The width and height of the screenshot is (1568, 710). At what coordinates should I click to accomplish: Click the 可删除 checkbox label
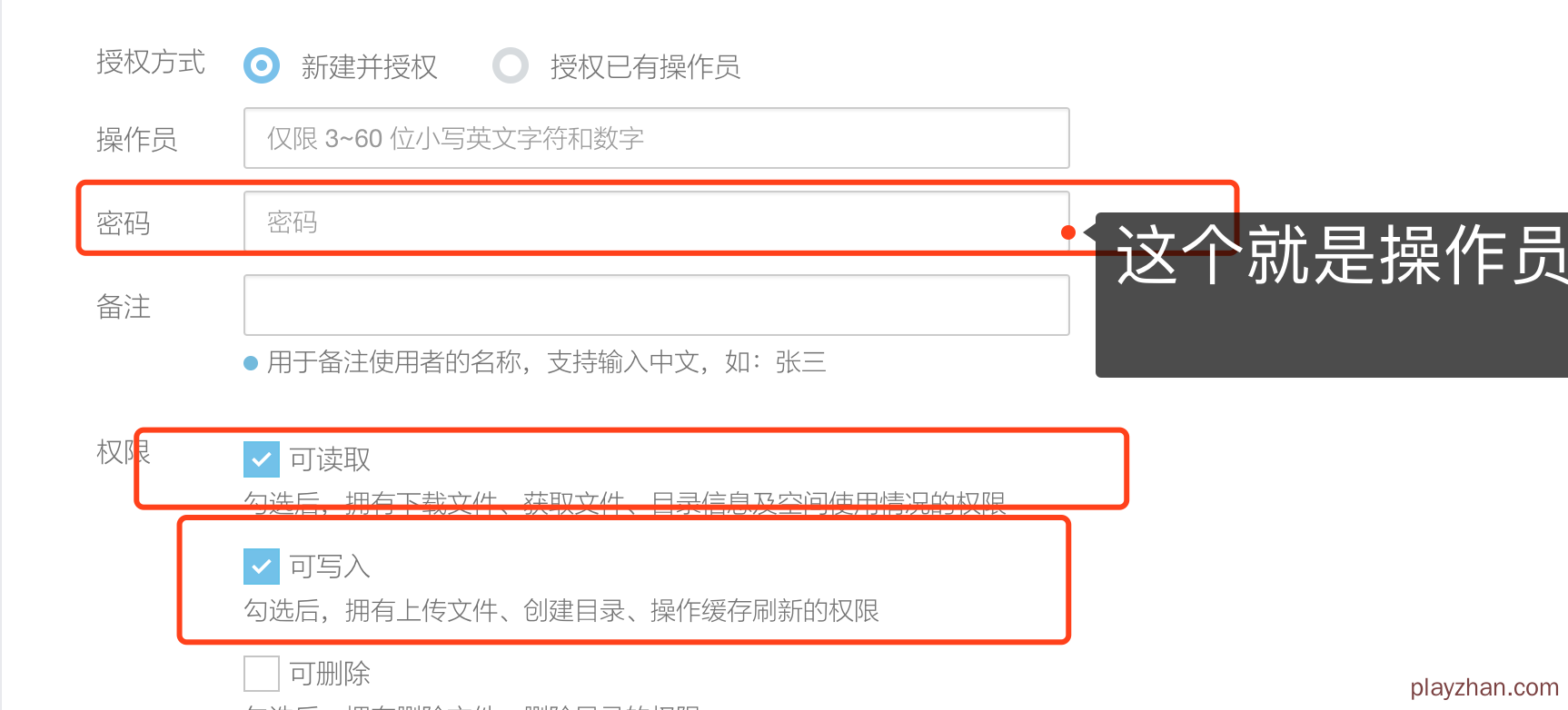pyautogui.click(x=330, y=674)
